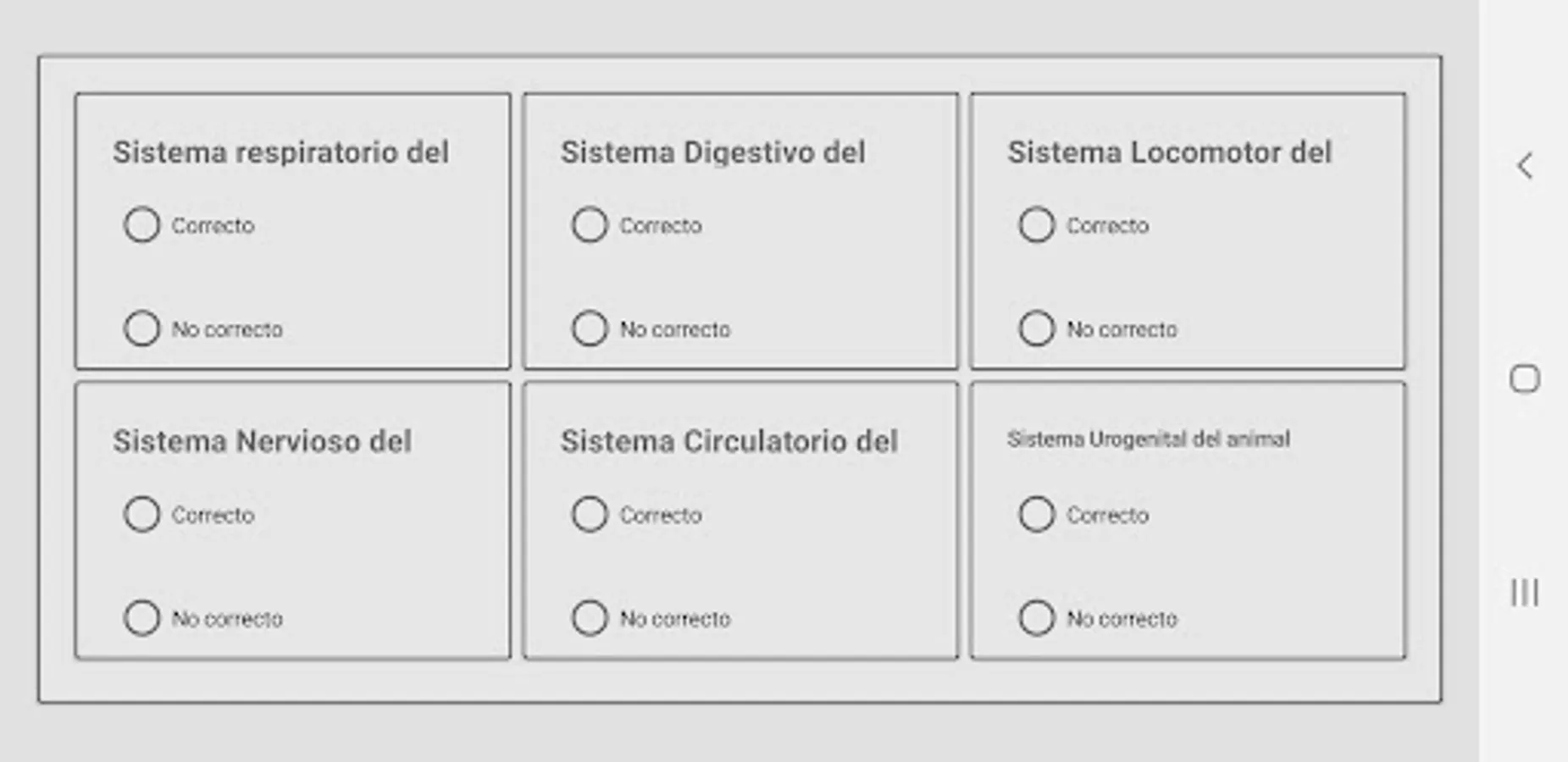
Task: Open the recent apps navigation icon
Action: (1525, 592)
